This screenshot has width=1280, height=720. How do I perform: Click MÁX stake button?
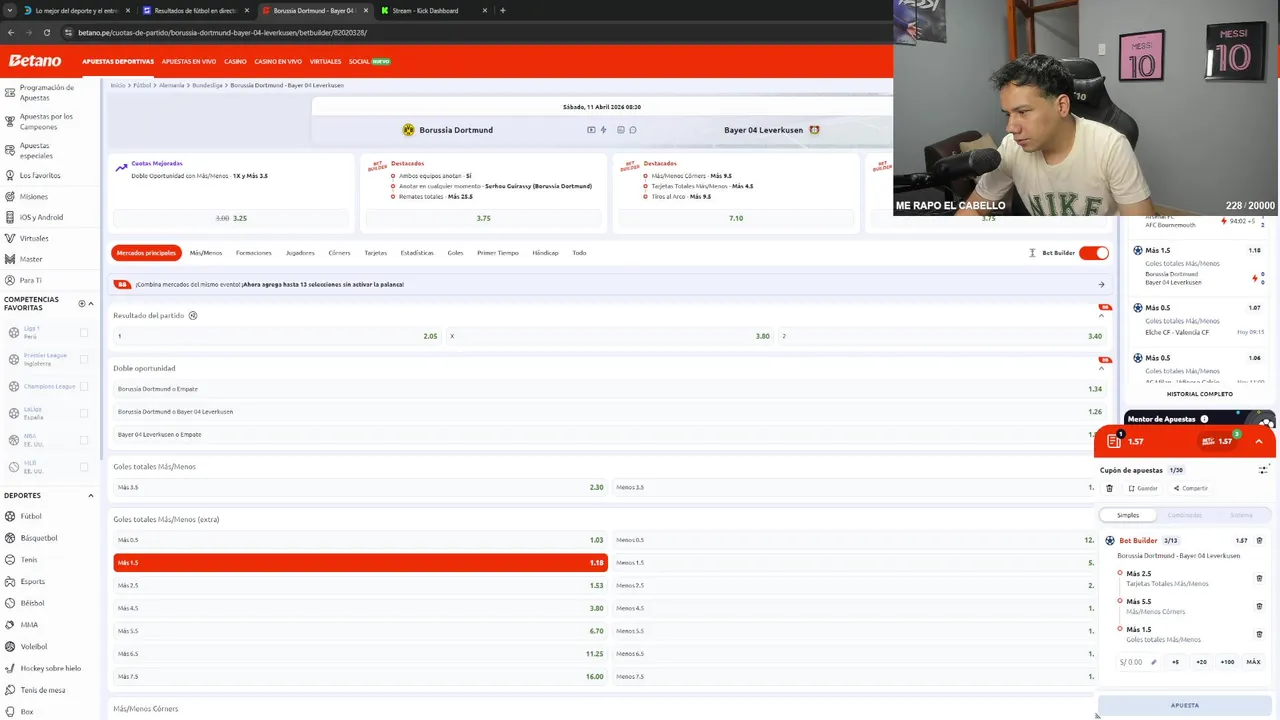point(1253,662)
